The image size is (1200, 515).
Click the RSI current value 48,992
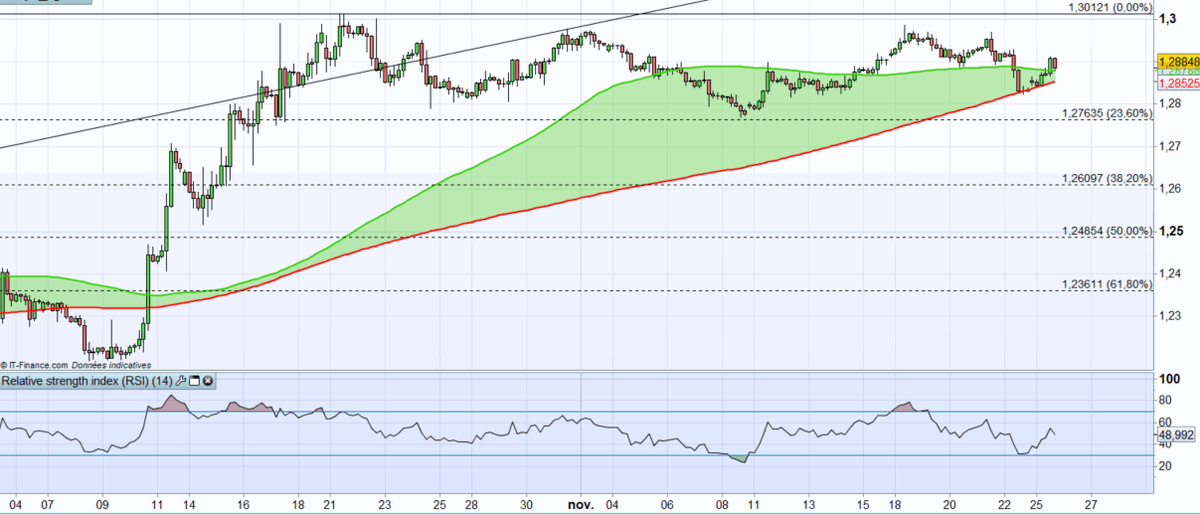point(1177,435)
